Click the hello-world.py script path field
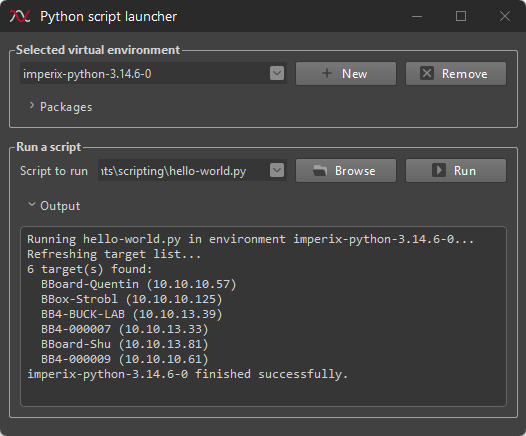 pyautogui.click(x=192, y=170)
